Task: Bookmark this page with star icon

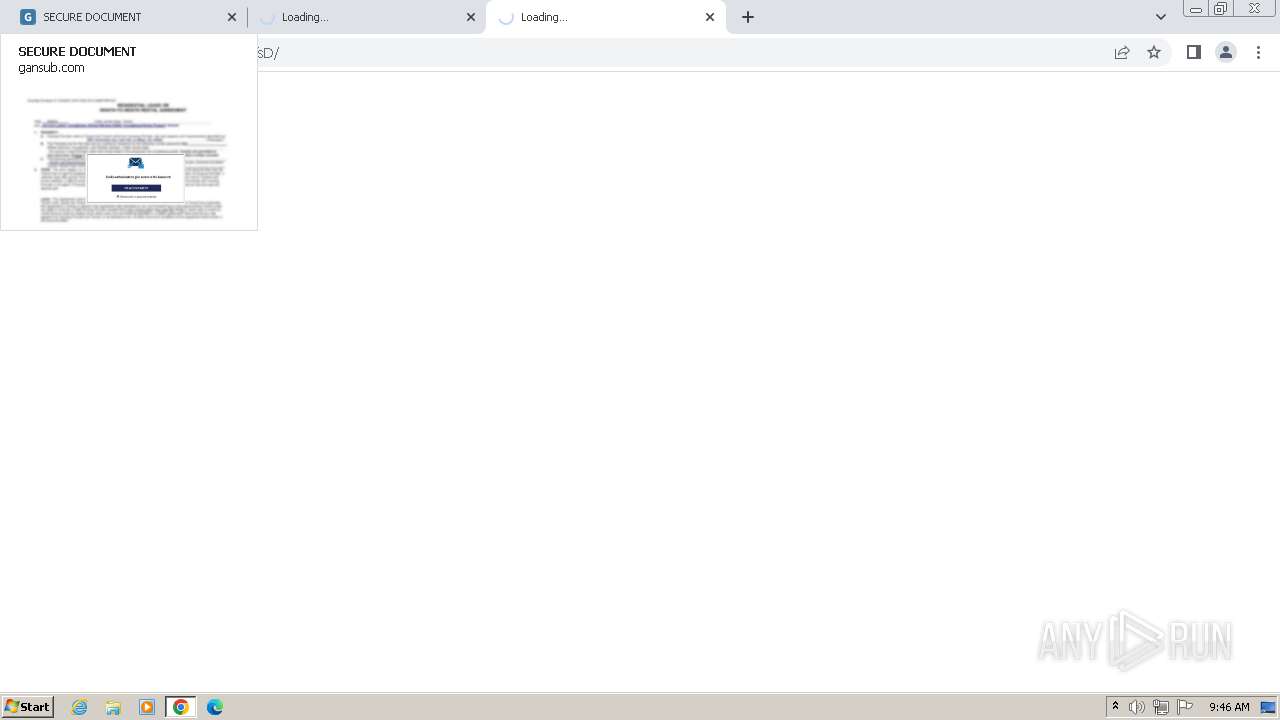Action: click(x=1154, y=52)
